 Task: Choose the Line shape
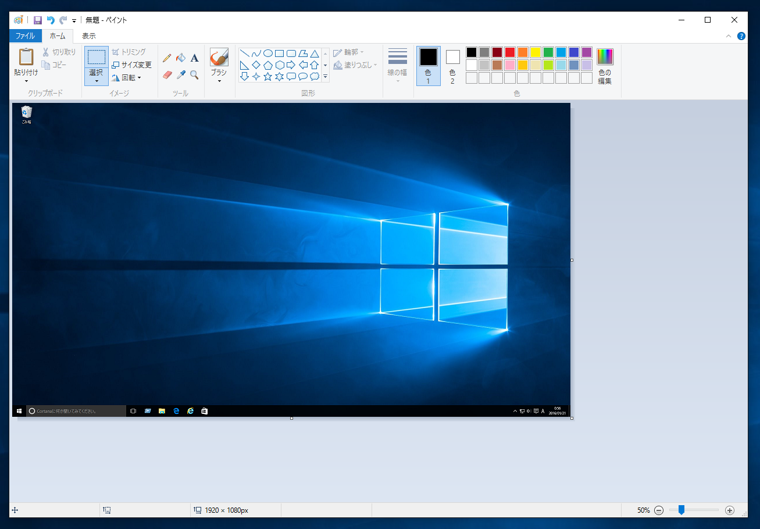(x=244, y=53)
